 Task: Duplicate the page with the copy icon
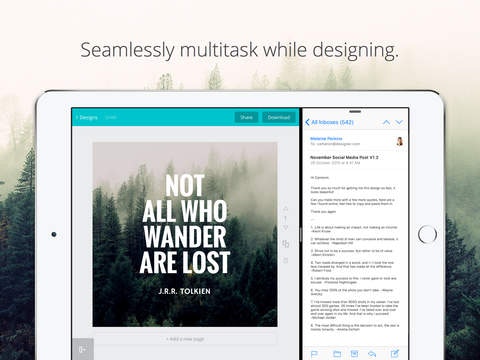286,244
